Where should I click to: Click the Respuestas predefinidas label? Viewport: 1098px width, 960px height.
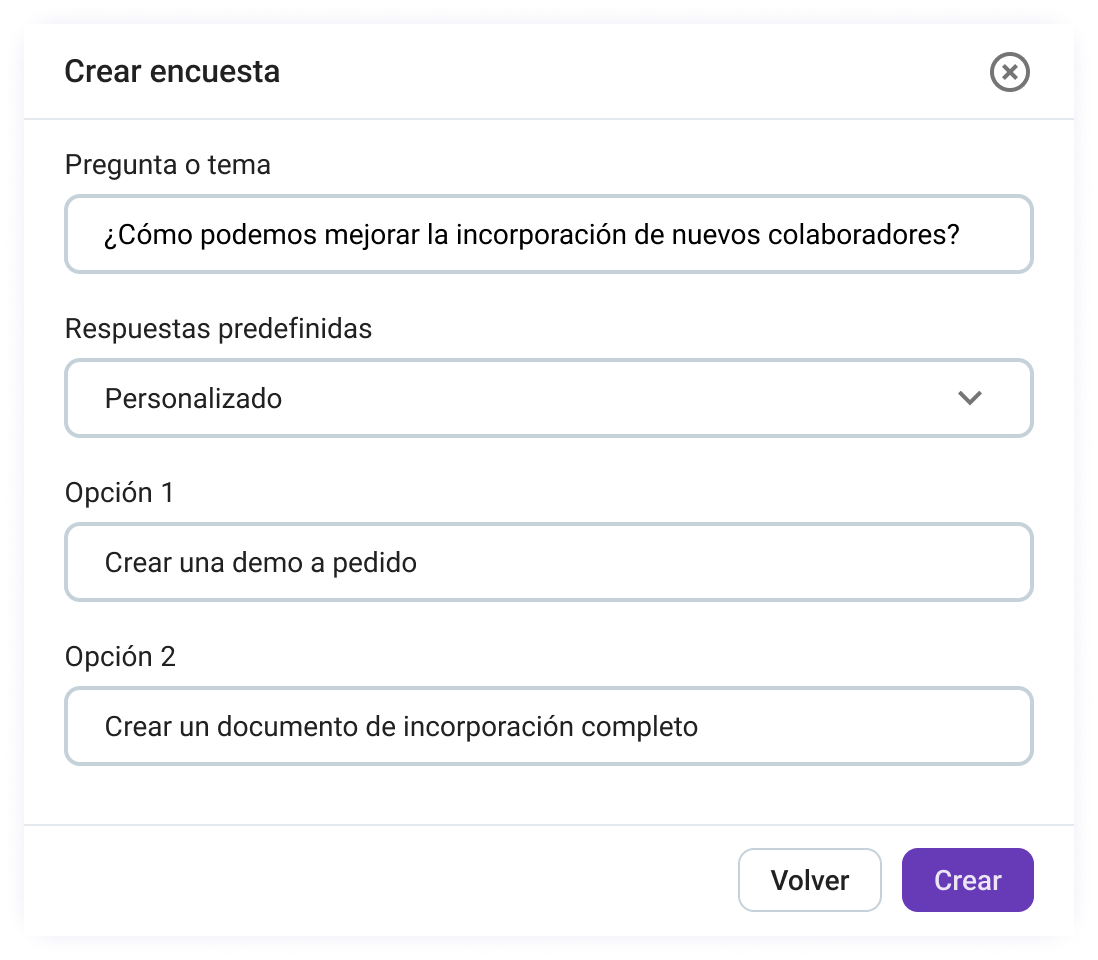(218, 328)
